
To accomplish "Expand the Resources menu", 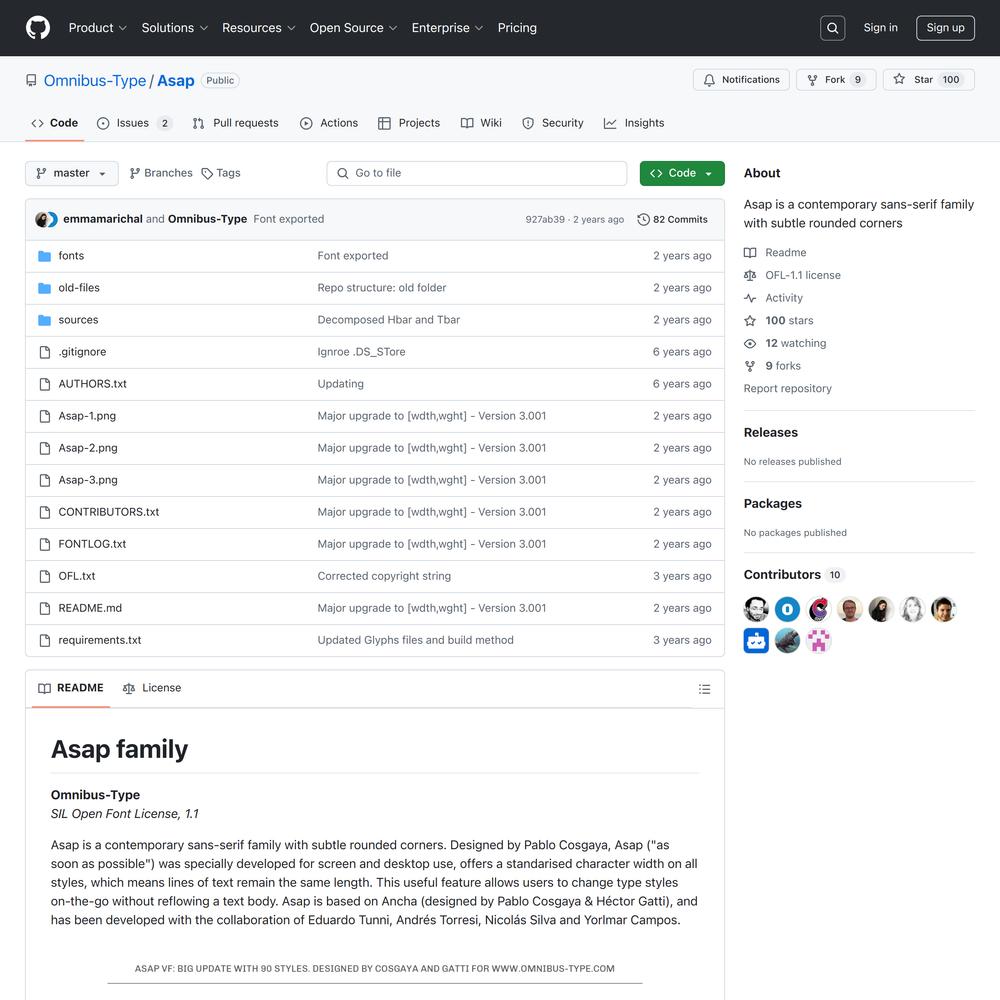I will (x=258, y=28).
